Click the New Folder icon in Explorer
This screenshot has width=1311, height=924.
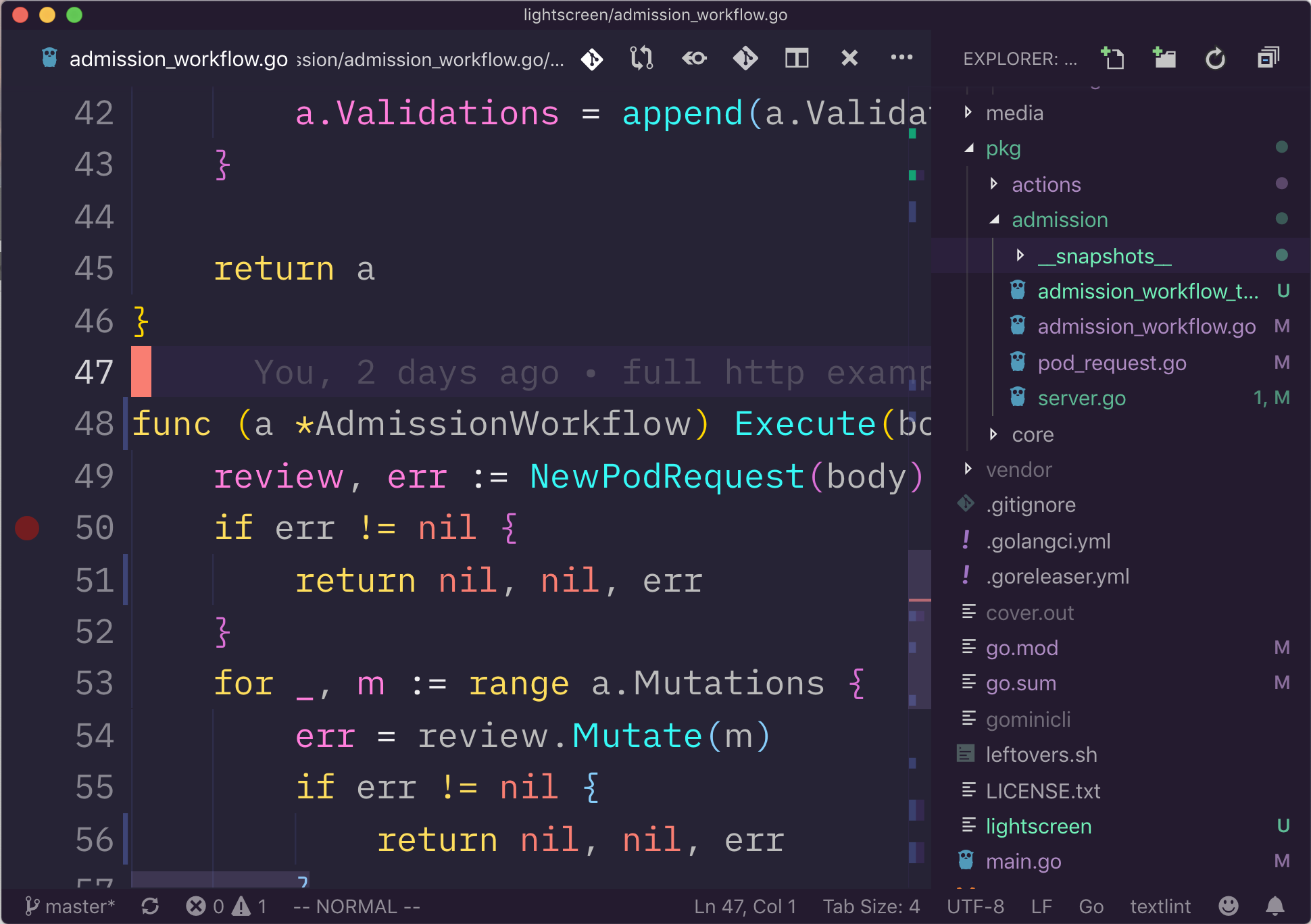[x=1164, y=59]
